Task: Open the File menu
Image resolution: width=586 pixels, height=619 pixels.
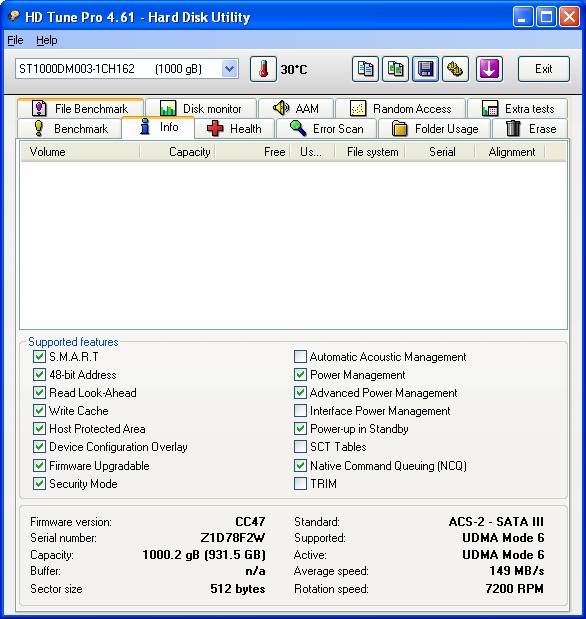Action: [15, 40]
